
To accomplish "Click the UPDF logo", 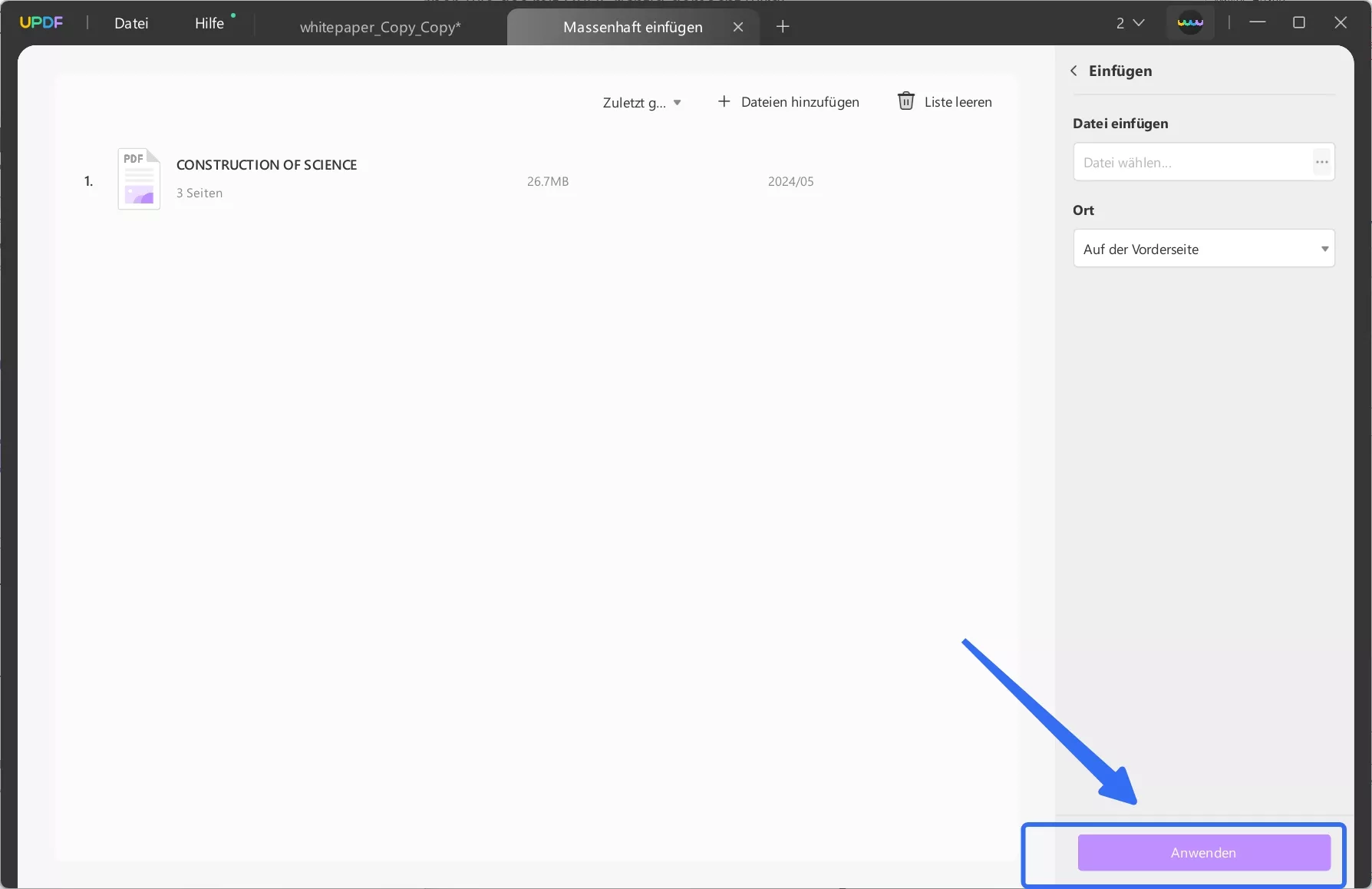I will 41,22.
